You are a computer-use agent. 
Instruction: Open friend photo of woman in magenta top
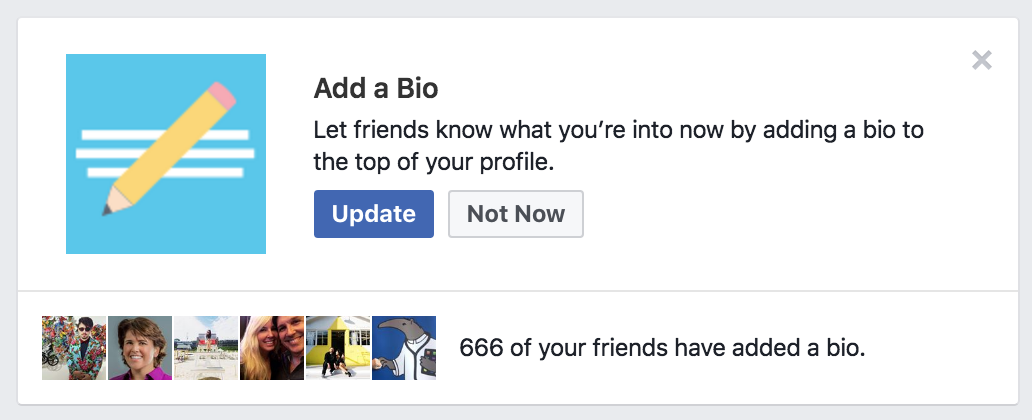(x=140, y=348)
